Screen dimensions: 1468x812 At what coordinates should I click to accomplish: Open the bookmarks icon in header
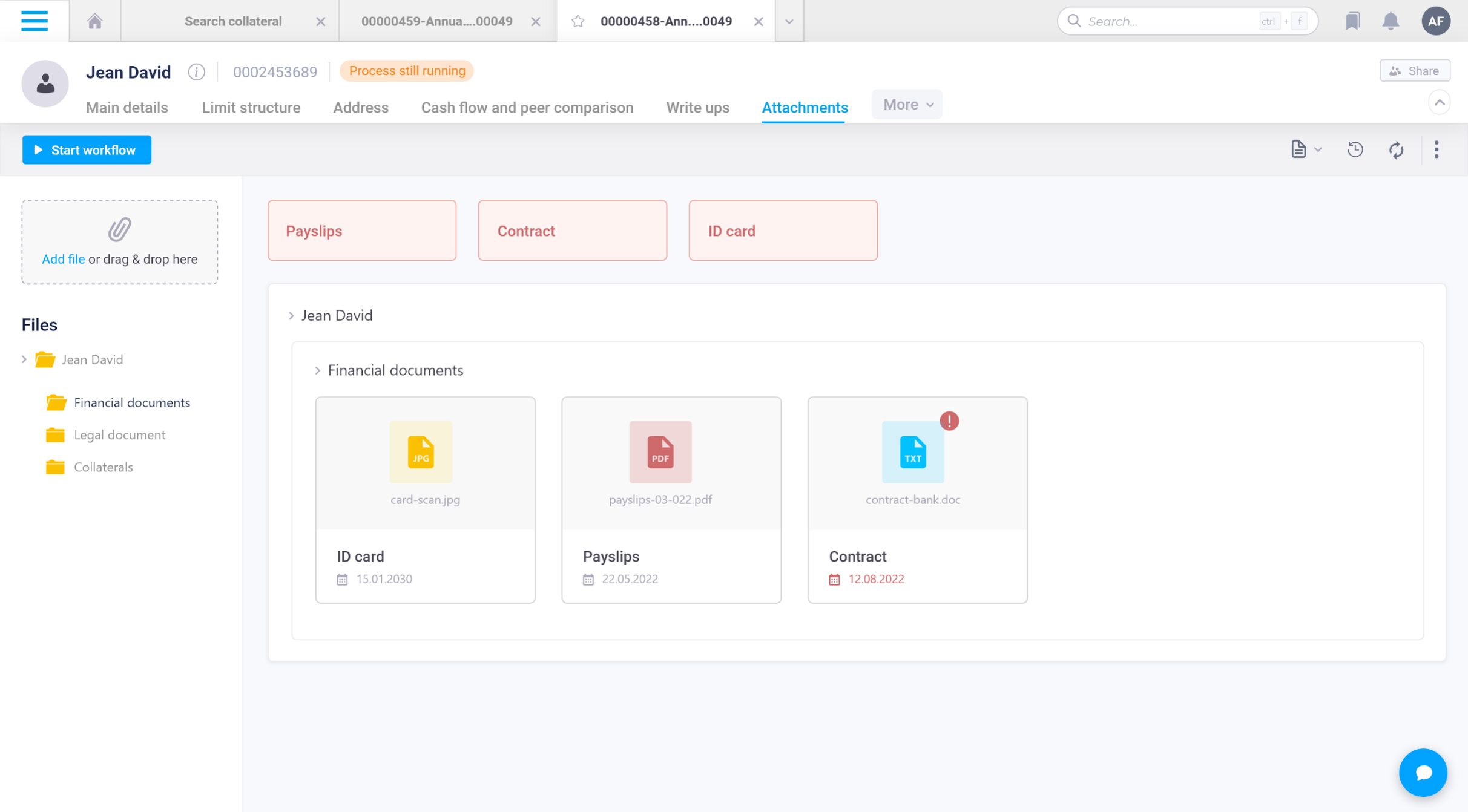[x=1352, y=21]
